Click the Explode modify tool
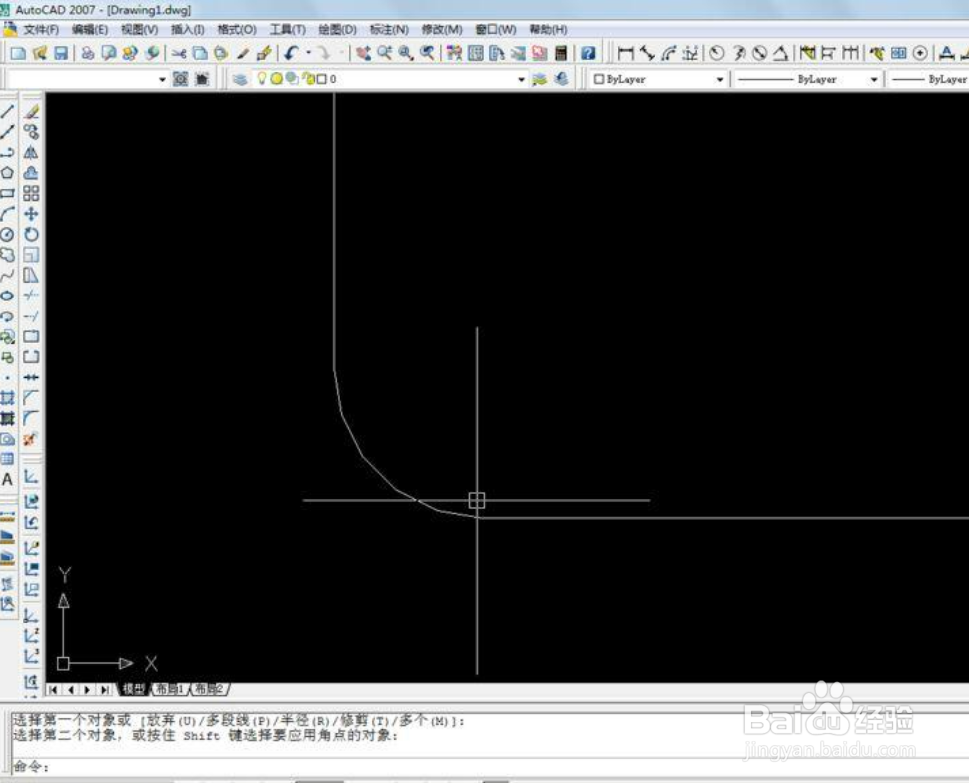 (31, 439)
